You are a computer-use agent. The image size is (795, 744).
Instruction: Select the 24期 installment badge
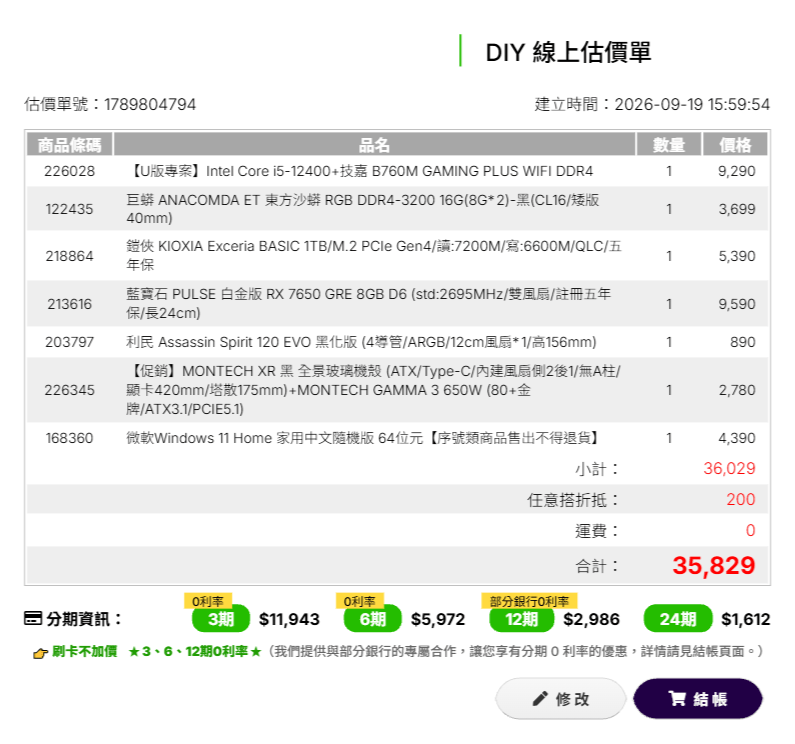pos(677,619)
